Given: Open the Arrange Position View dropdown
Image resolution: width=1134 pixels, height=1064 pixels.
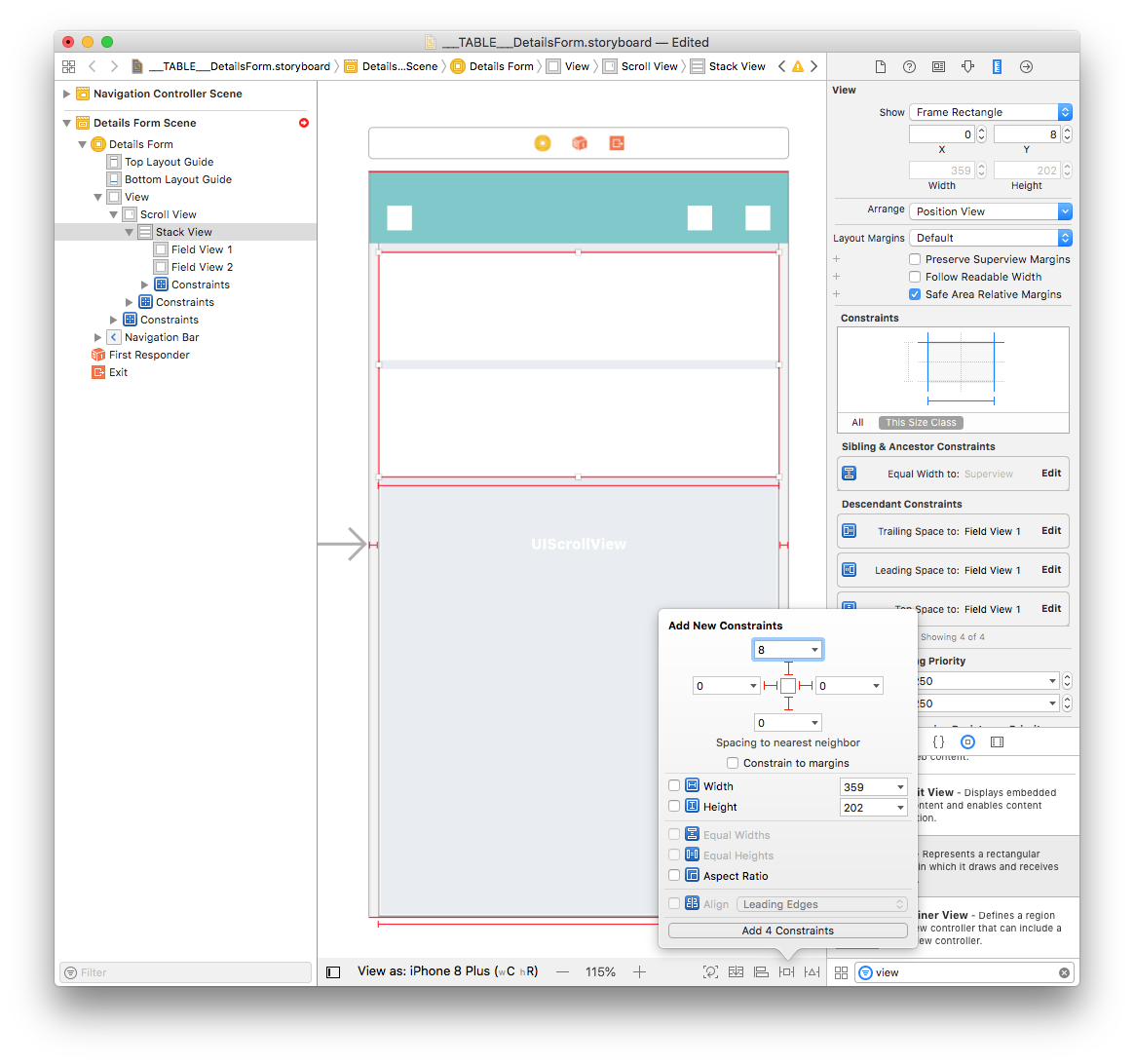Looking at the screenshot, I should (990, 211).
